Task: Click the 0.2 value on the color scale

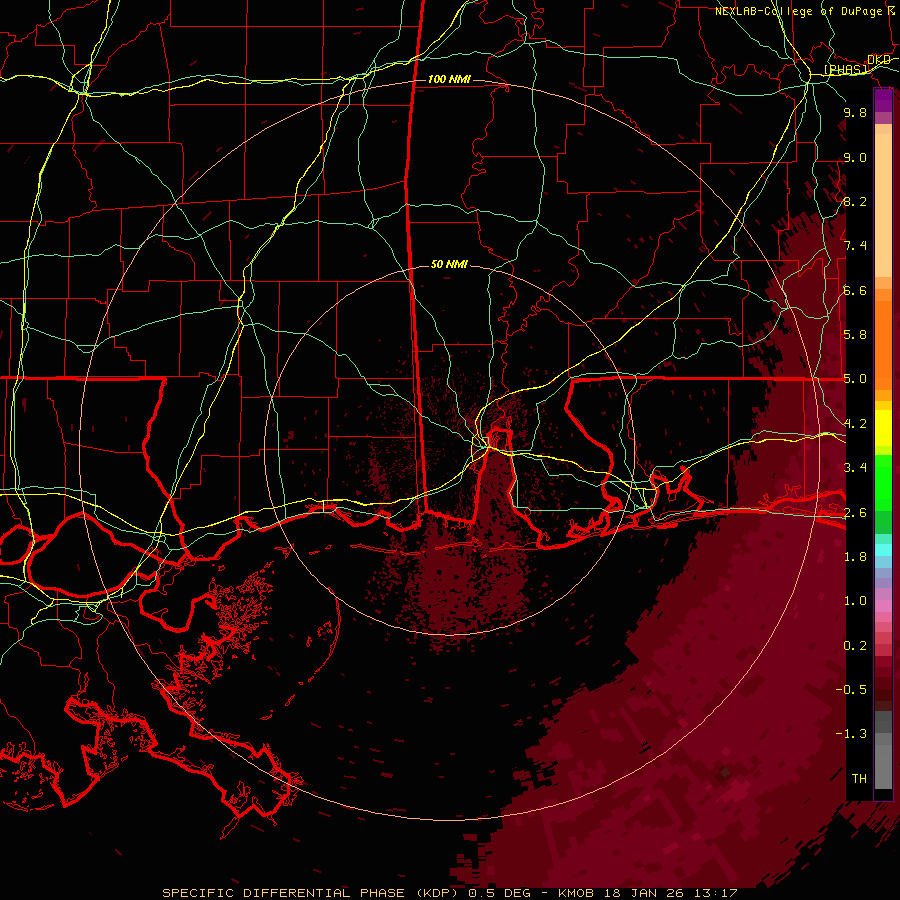Action: (855, 646)
